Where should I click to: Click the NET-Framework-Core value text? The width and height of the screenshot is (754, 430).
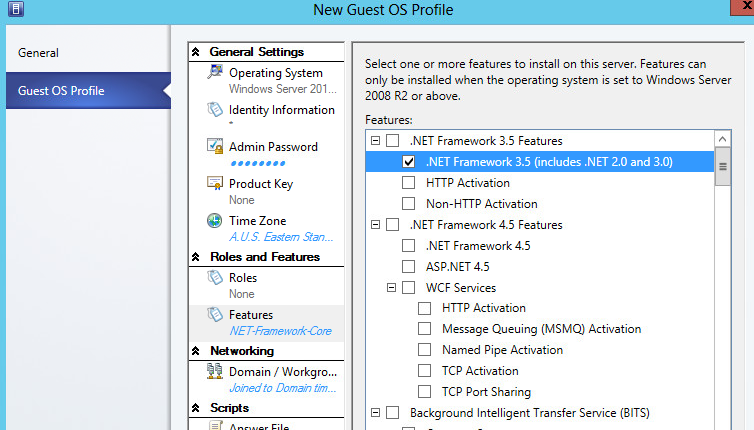point(280,331)
